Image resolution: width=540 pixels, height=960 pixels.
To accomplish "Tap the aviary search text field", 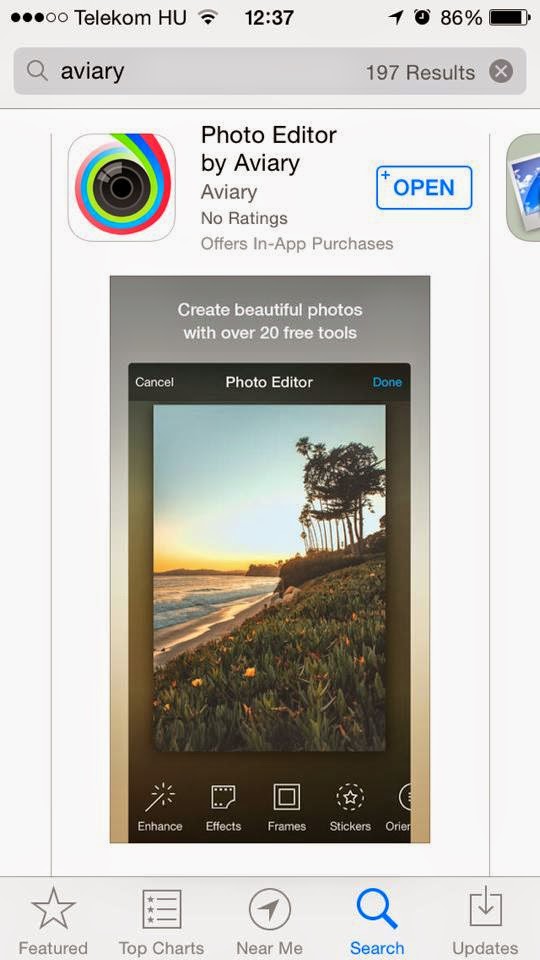I will pos(269,72).
